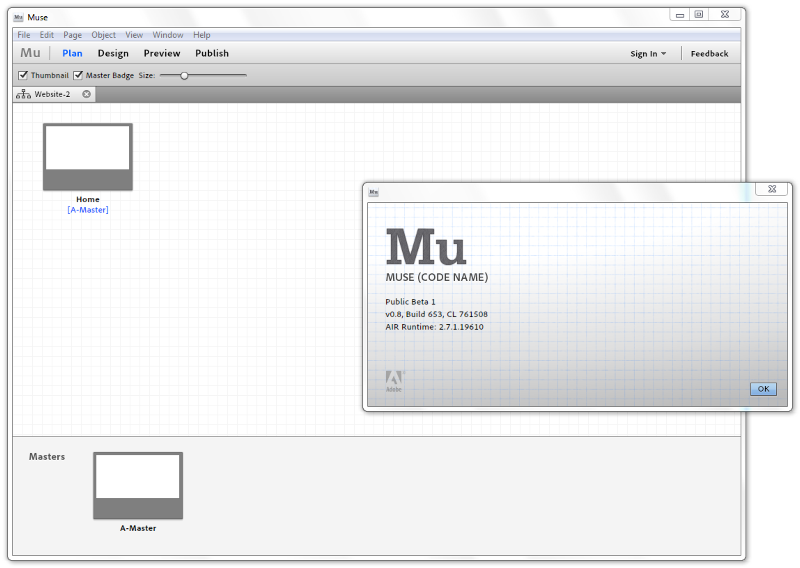This screenshot has width=800, height=568.
Task: Open the Help menu
Action: [202, 35]
